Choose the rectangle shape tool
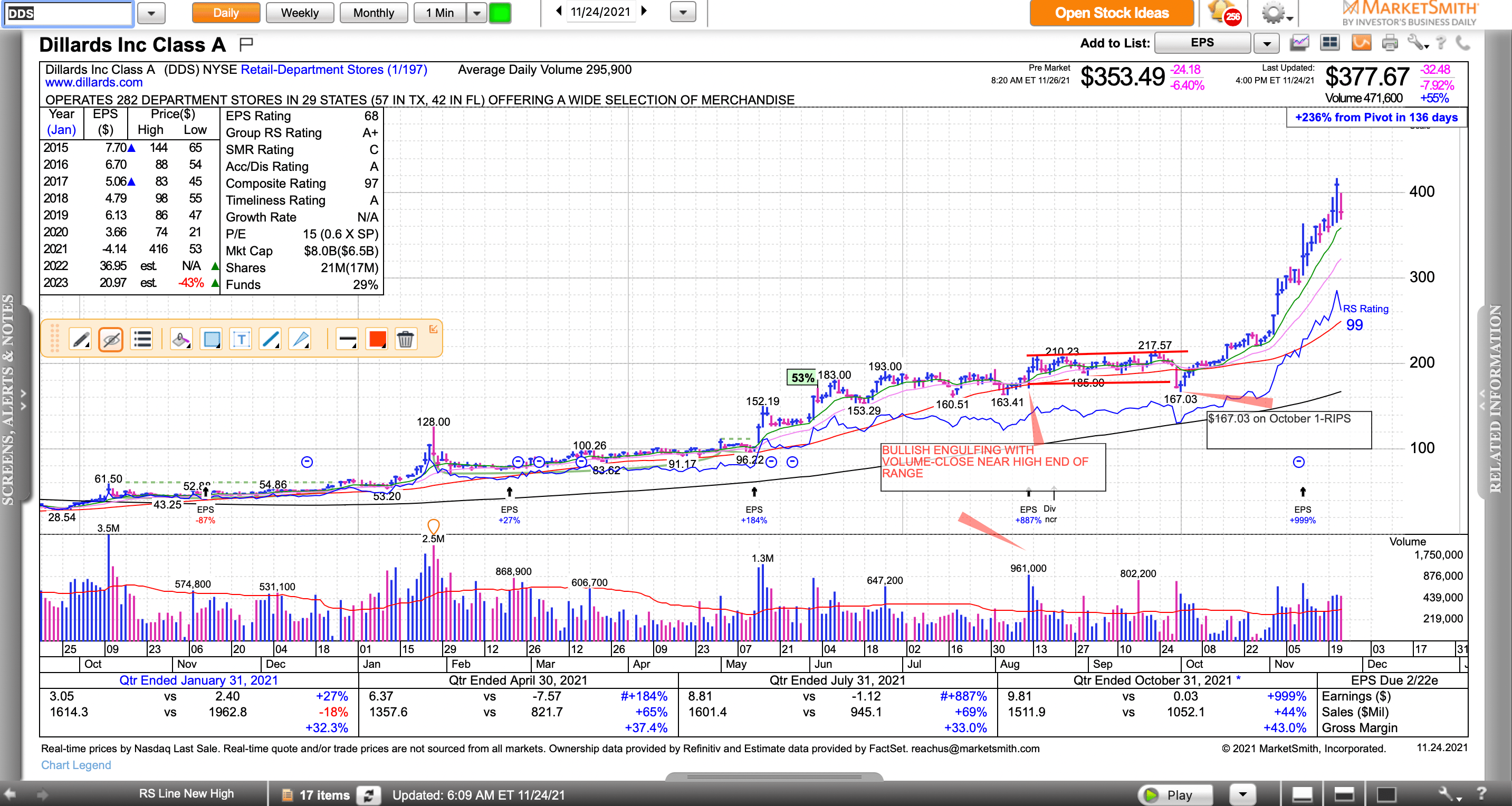 [x=212, y=339]
